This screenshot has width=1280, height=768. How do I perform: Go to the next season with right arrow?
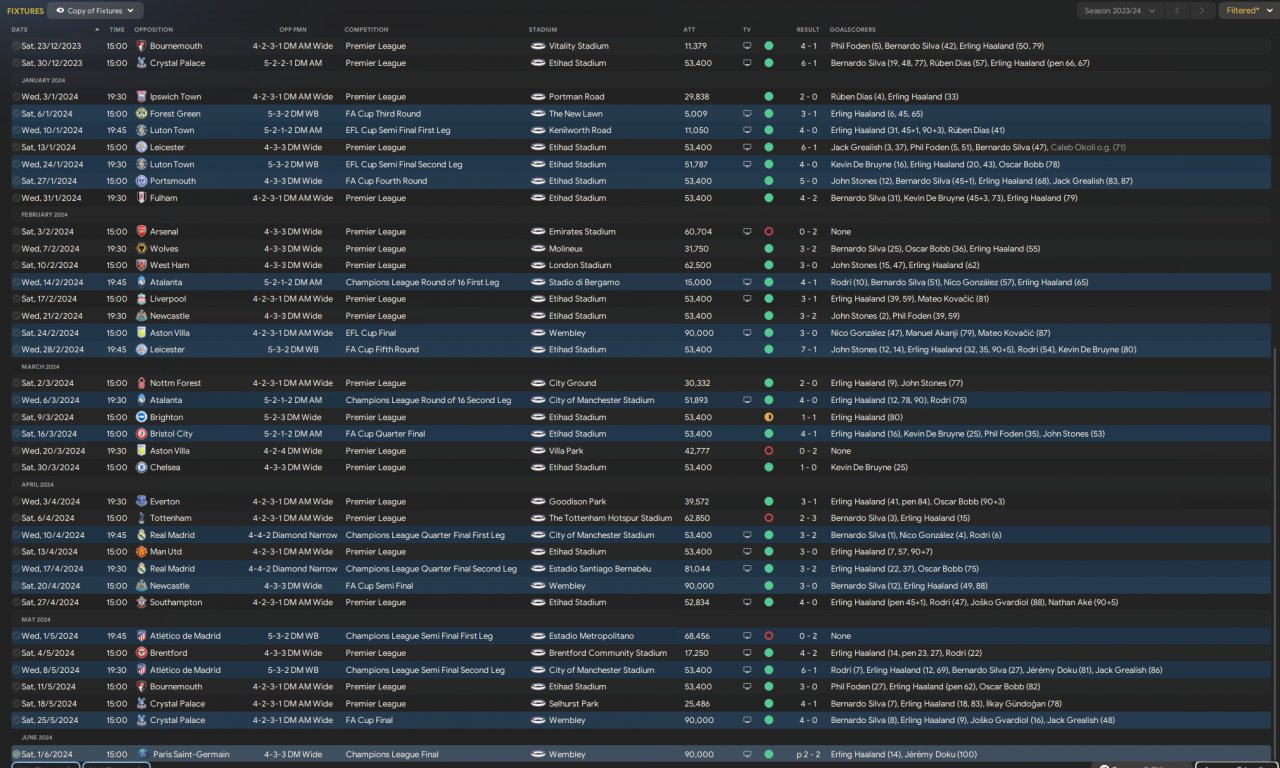point(1202,11)
